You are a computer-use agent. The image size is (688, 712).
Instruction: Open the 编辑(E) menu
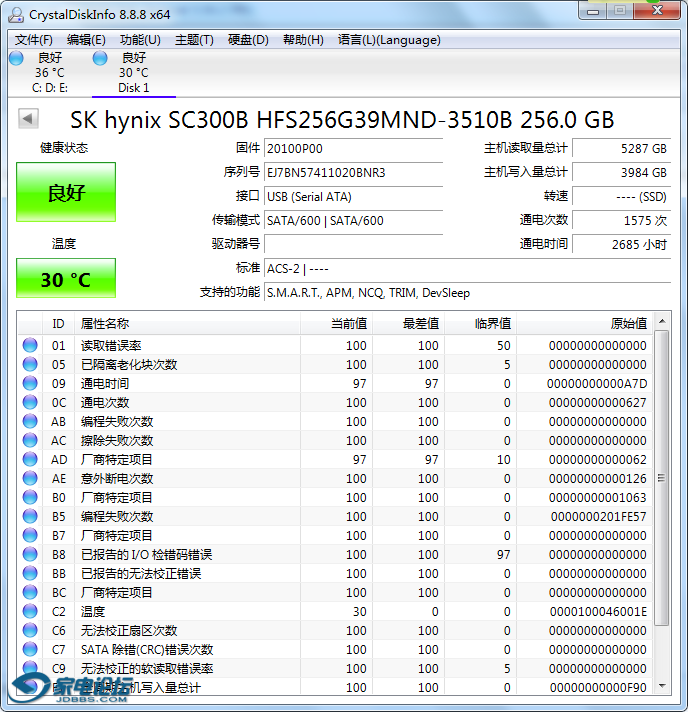86,40
